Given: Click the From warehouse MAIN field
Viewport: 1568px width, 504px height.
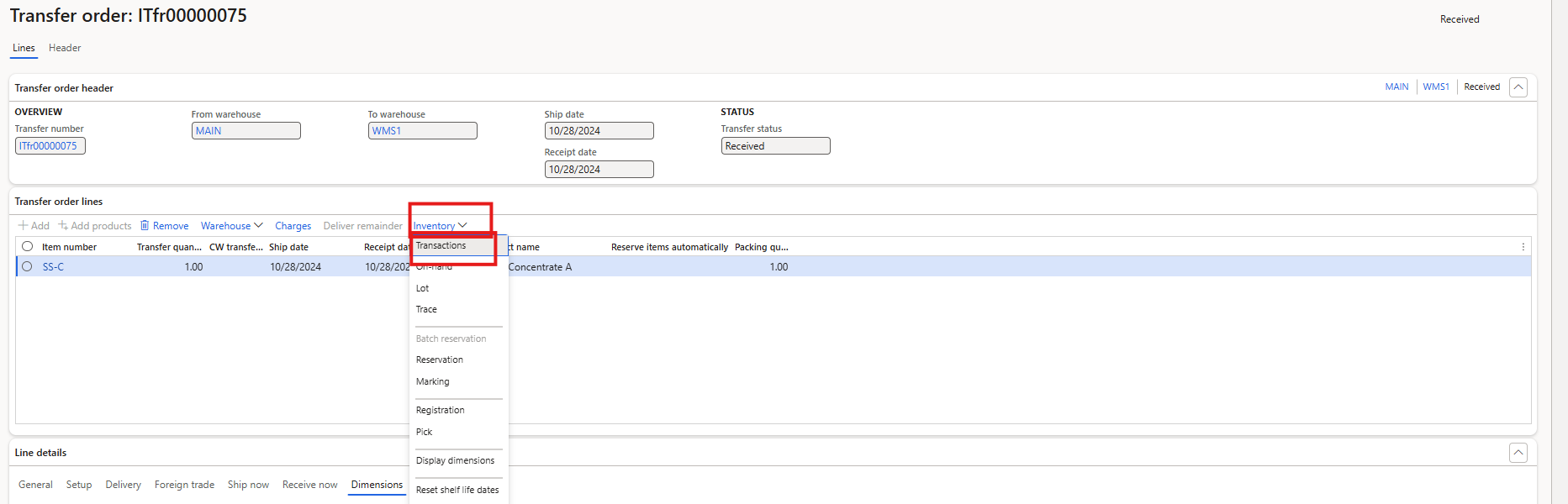Looking at the screenshot, I should pyautogui.click(x=245, y=131).
